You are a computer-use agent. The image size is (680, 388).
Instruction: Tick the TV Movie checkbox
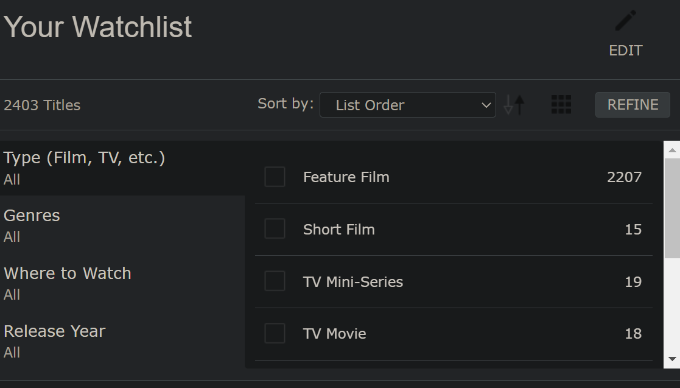coord(275,333)
